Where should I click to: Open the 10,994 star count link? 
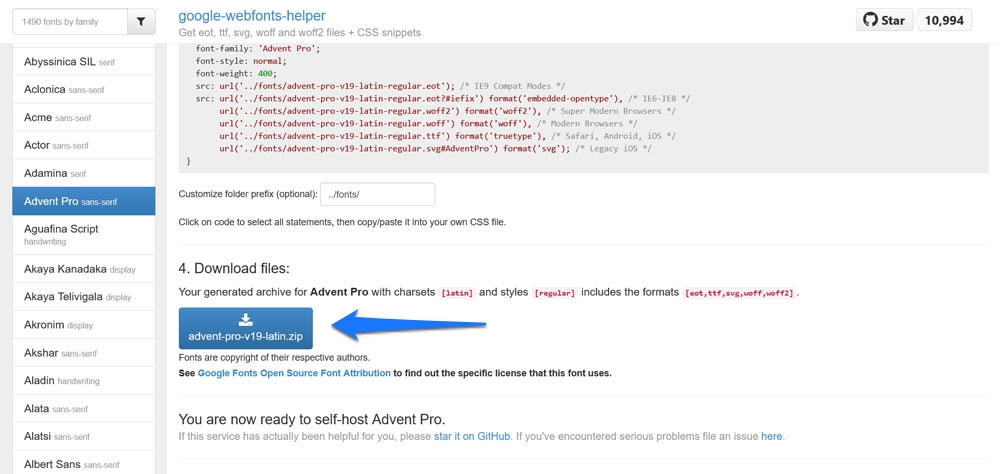[945, 20]
